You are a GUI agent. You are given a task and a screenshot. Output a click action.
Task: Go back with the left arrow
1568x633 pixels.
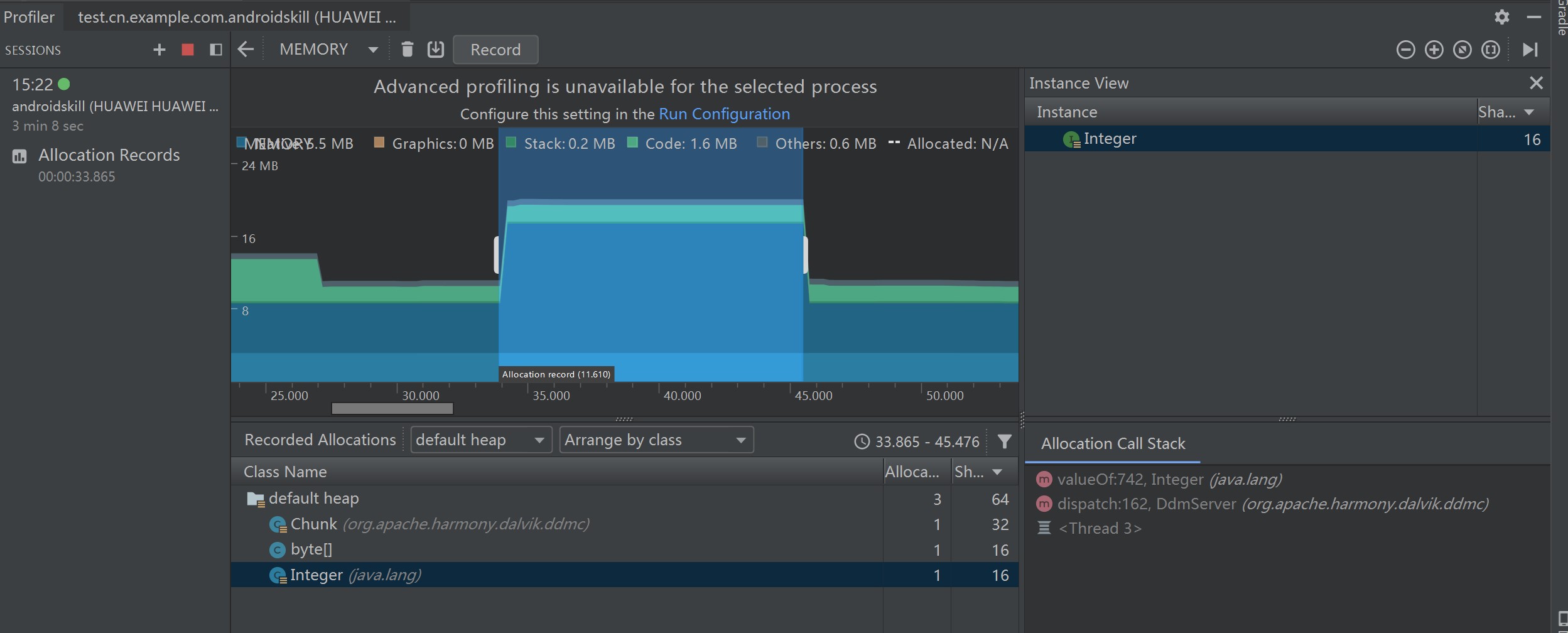coord(246,50)
